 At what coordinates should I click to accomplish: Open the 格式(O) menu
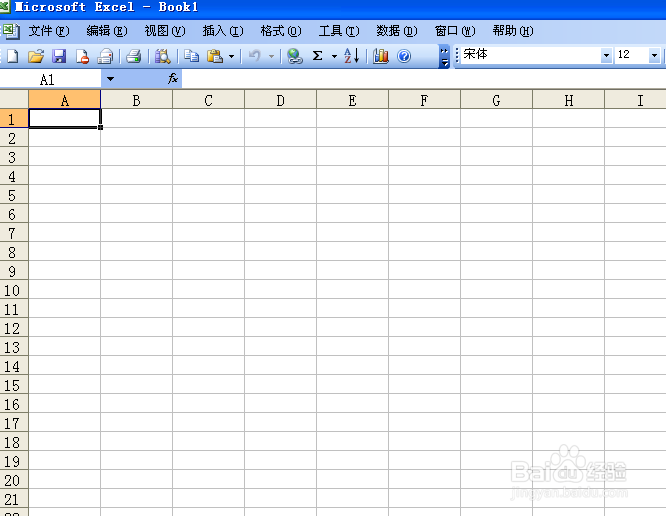click(x=281, y=31)
